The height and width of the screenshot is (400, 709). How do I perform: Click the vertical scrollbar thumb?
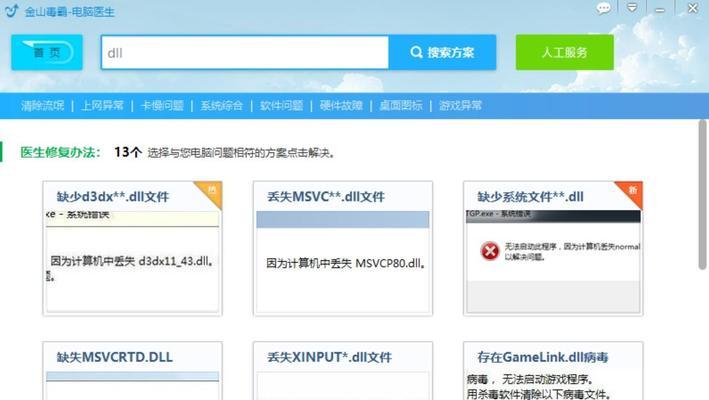pyautogui.click(x=702, y=195)
